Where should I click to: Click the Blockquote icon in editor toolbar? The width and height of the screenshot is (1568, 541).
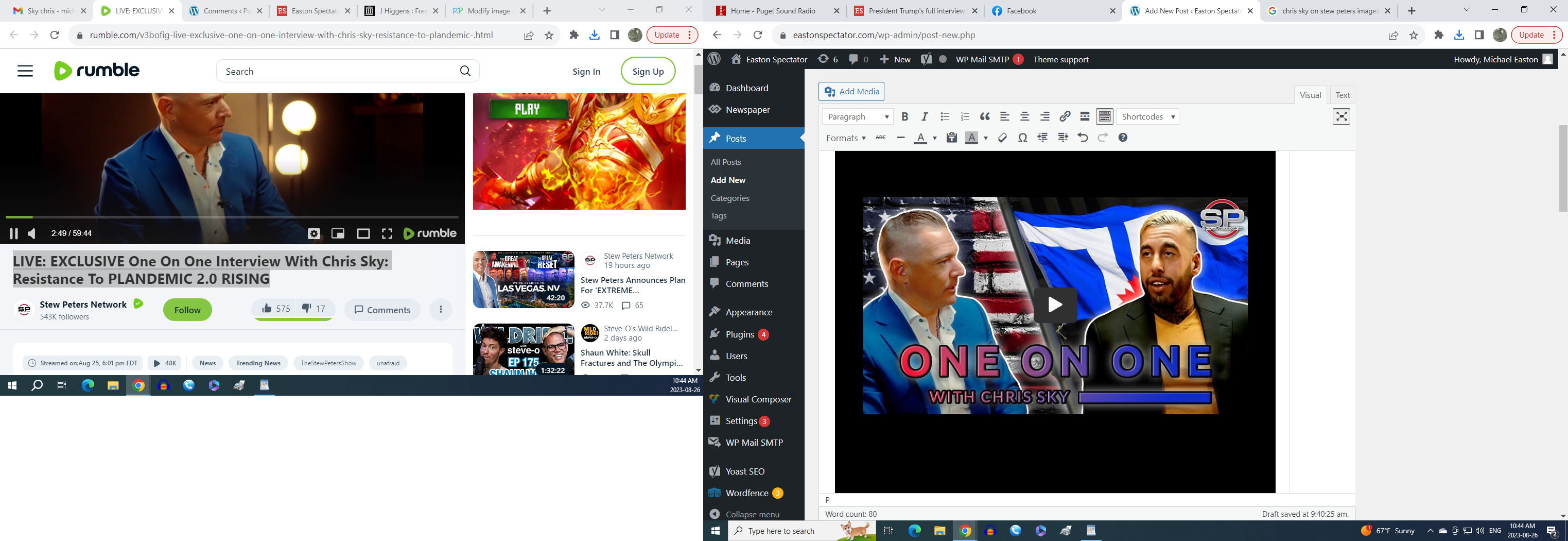click(985, 117)
